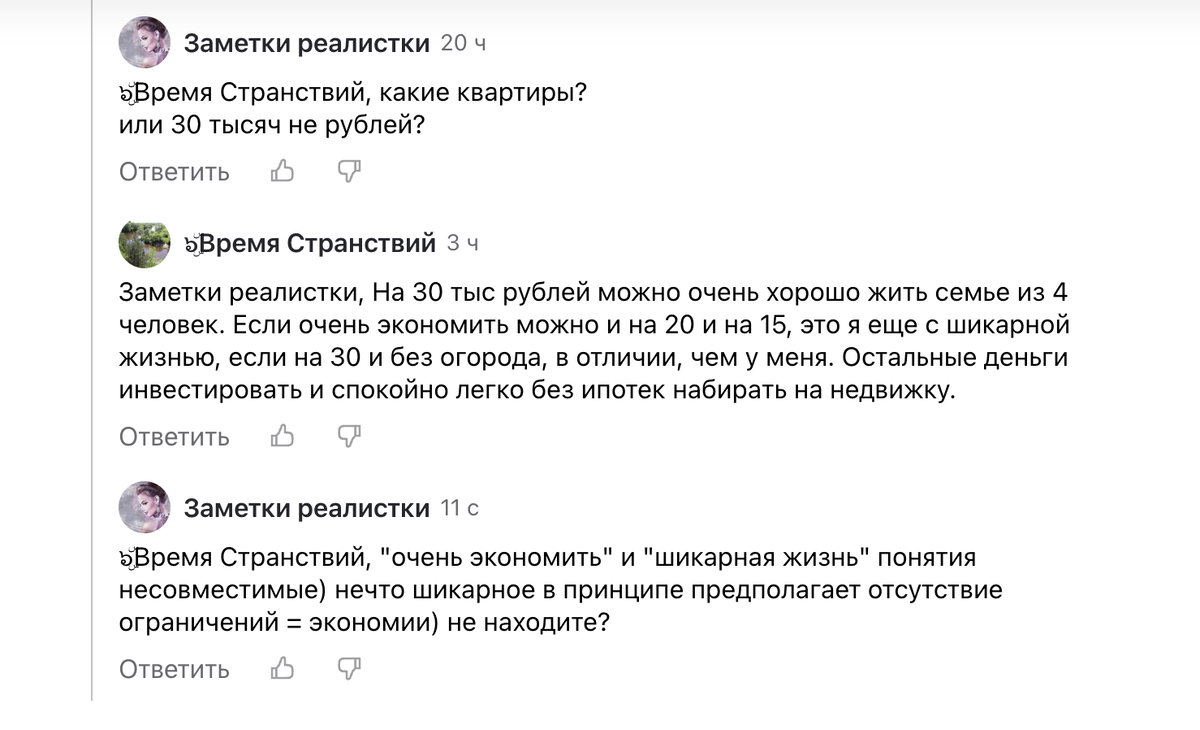Screen dimensions: 1200x730
Task: Click the avatar of Время Странствий
Action: click(144, 243)
